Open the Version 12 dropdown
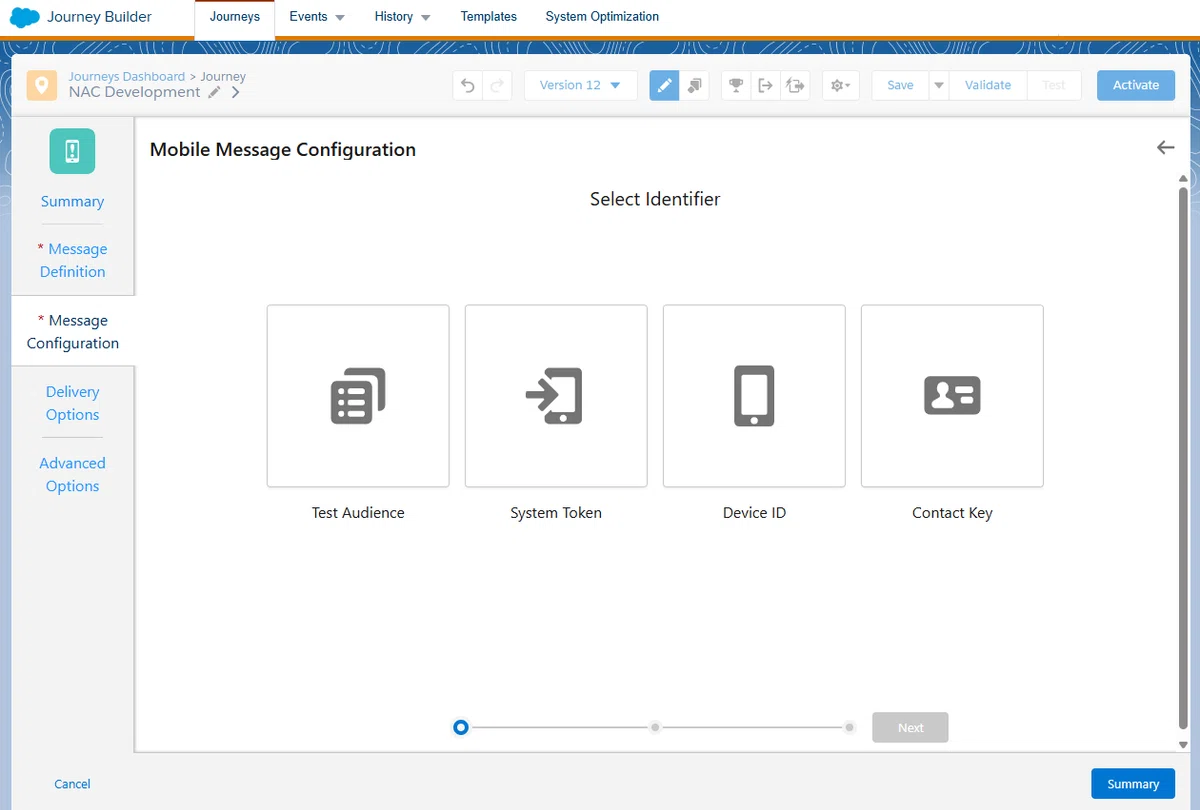1200x810 pixels. tap(580, 85)
